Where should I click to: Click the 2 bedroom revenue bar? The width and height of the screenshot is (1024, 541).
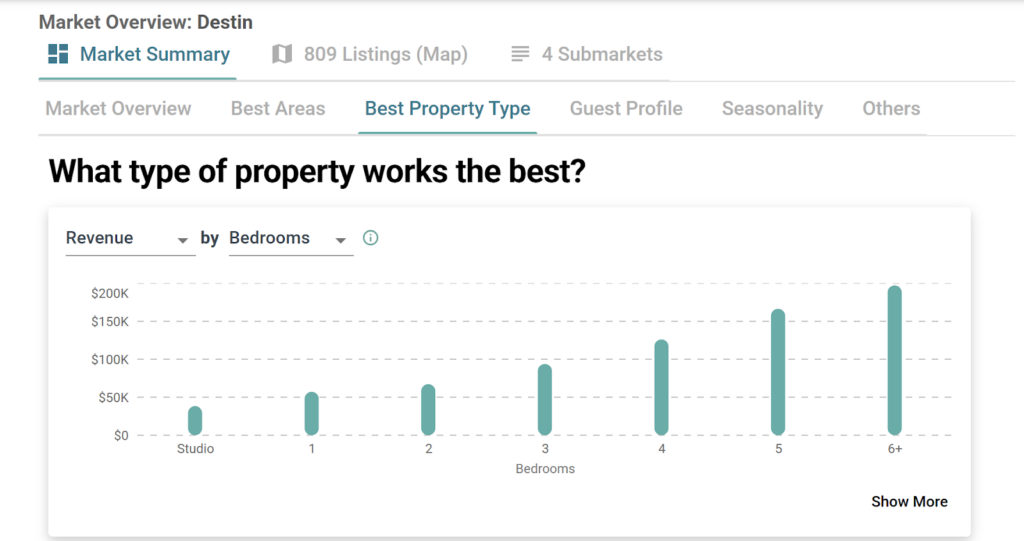(428, 409)
